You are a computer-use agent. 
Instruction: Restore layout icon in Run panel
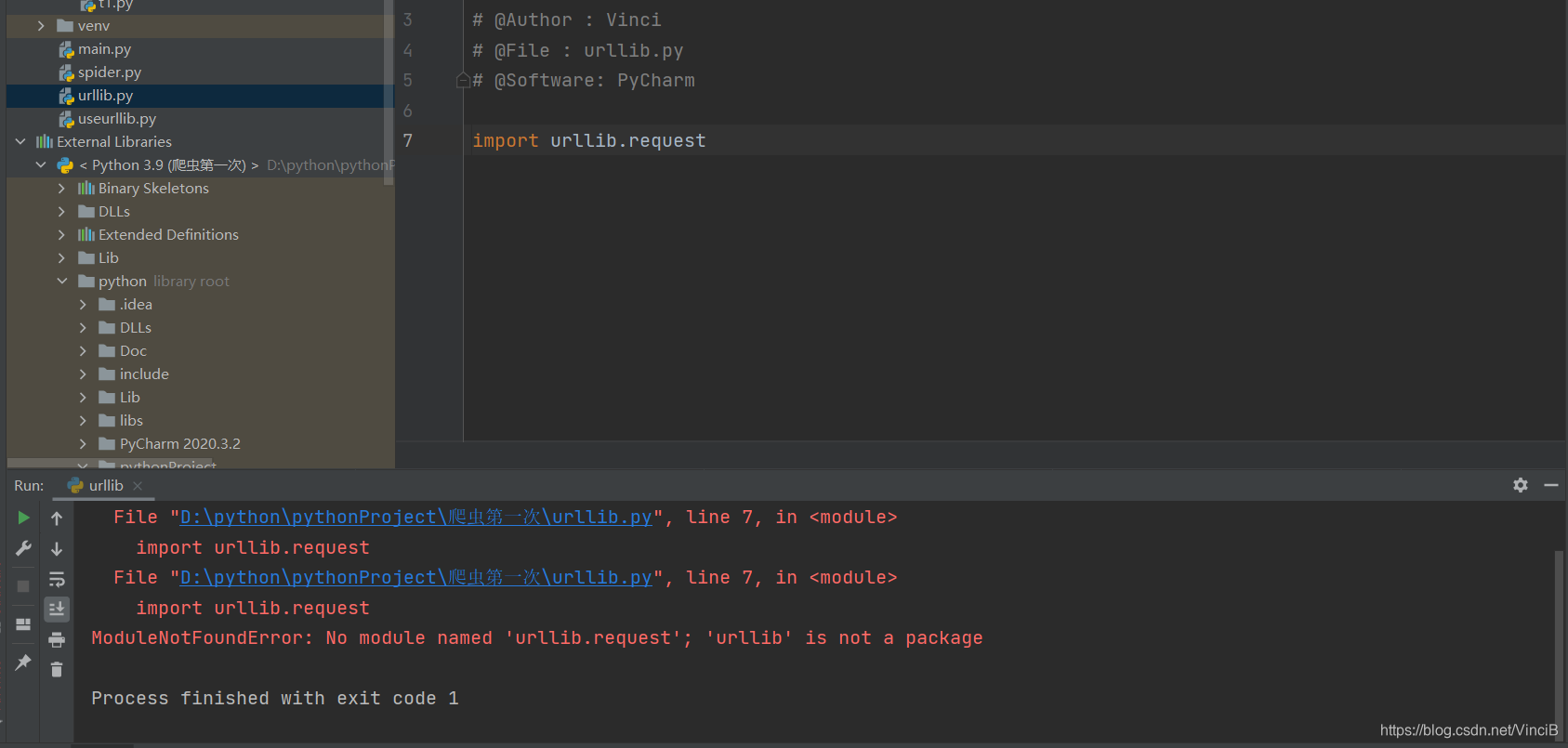23,624
